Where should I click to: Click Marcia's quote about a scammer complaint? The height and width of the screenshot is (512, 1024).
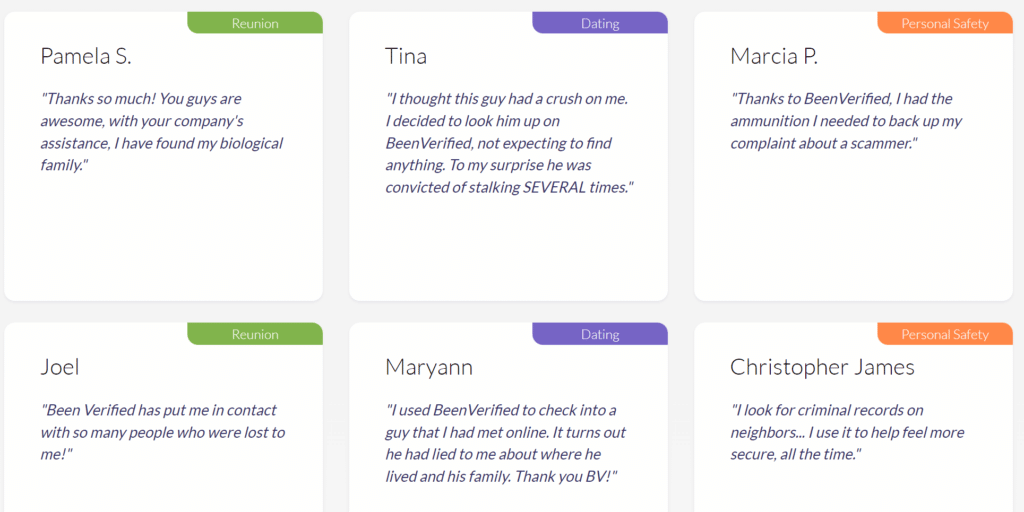[846, 121]
